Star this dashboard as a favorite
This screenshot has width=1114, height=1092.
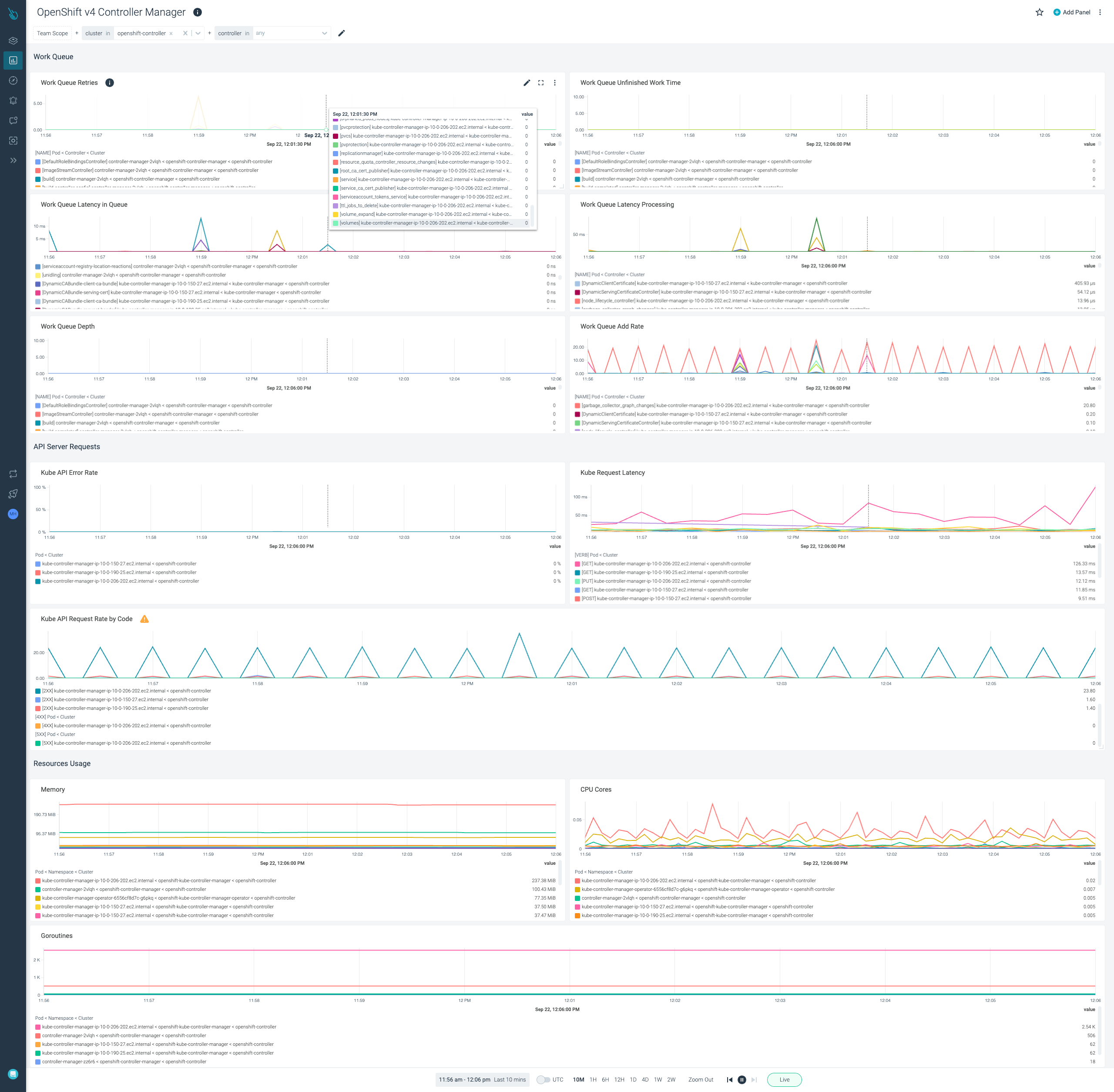pos(1039,12)
